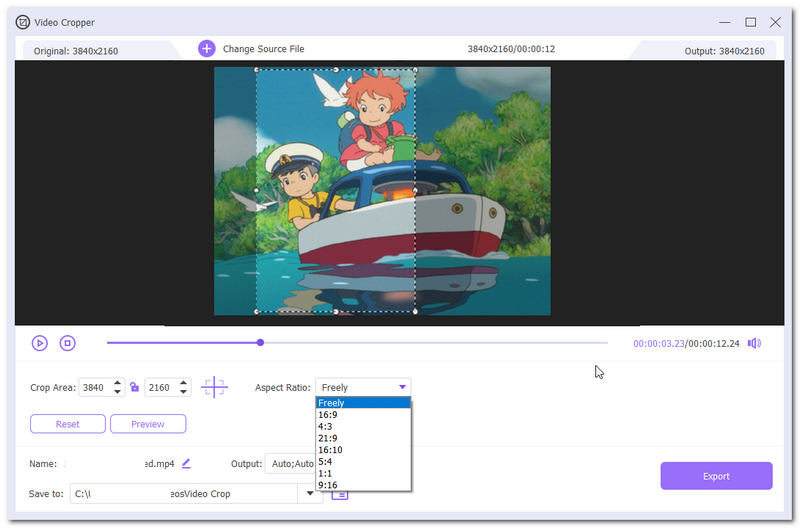Play the video preview
This screenshot has height=528, width=800.
40,343
